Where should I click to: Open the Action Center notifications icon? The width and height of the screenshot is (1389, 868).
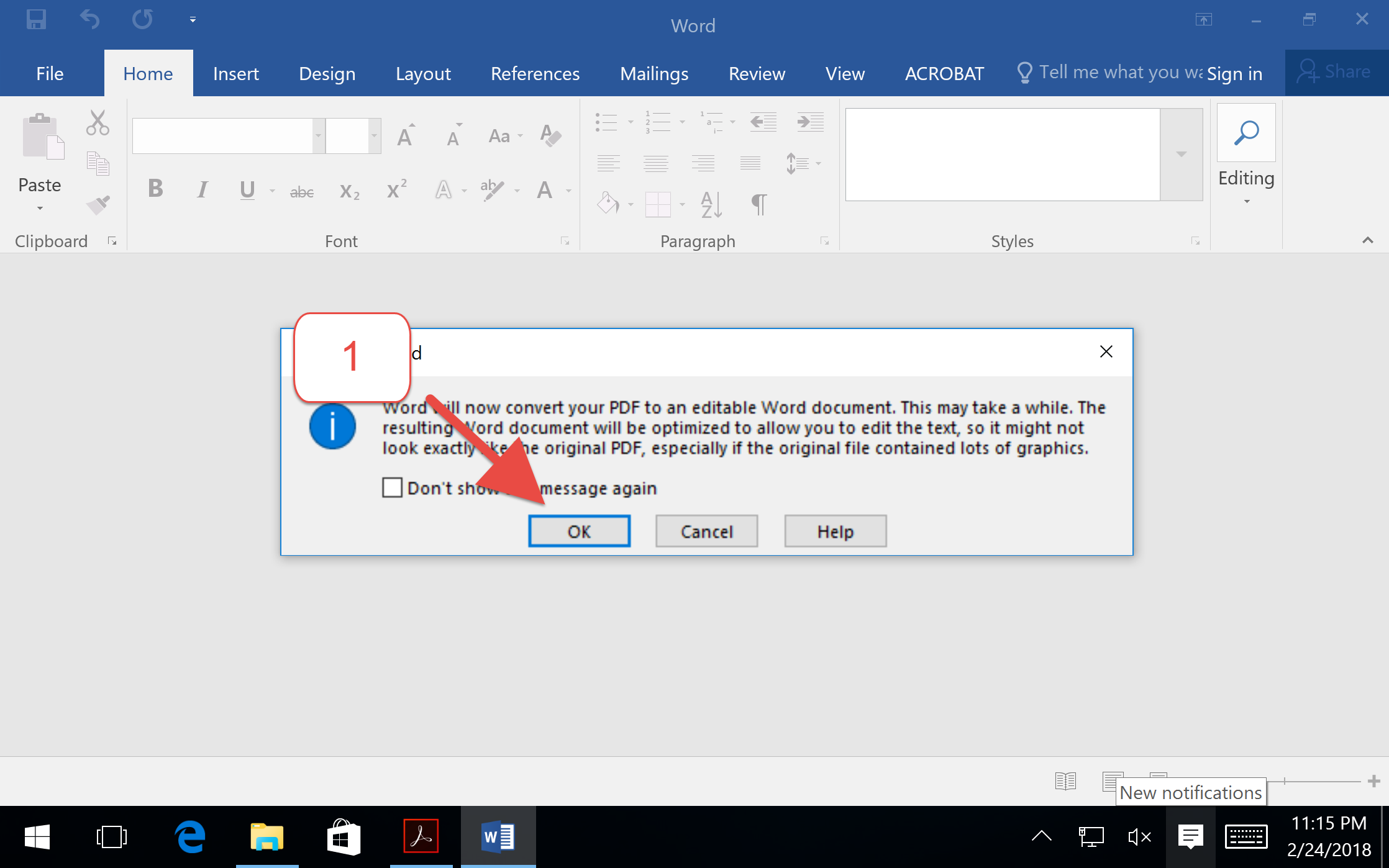pyautogui.click(x=1190, y=836)
